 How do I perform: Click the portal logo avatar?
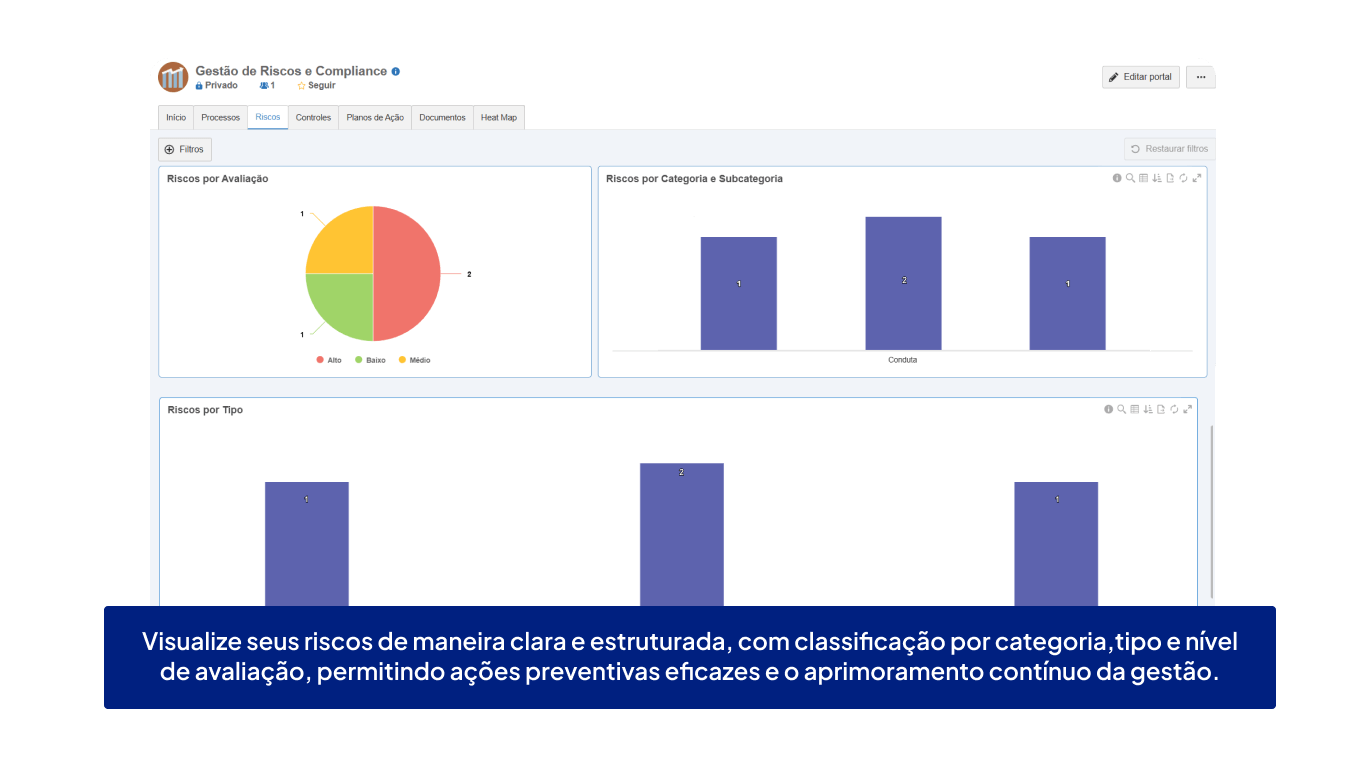point(173,77)
